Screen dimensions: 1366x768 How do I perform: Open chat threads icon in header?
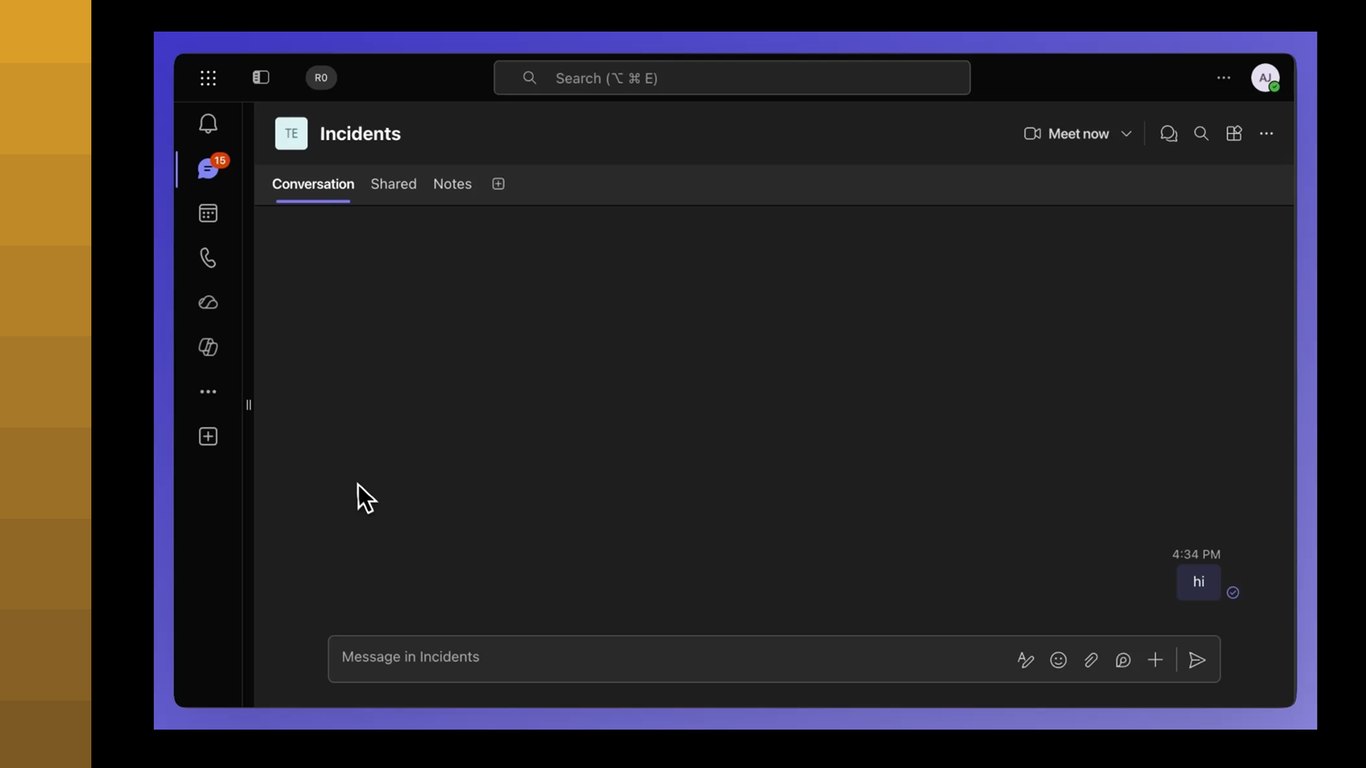[x=1168, y=134]
